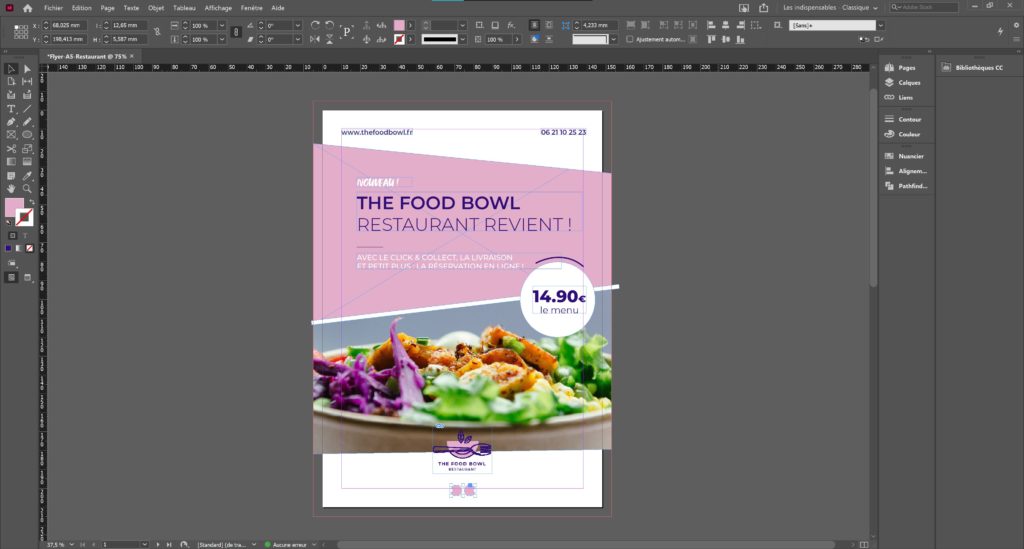This screenshot has height=549, width=1024.
Task: Toggle Normal view mode button at toolbox bottom
Action: coord(12,277)
